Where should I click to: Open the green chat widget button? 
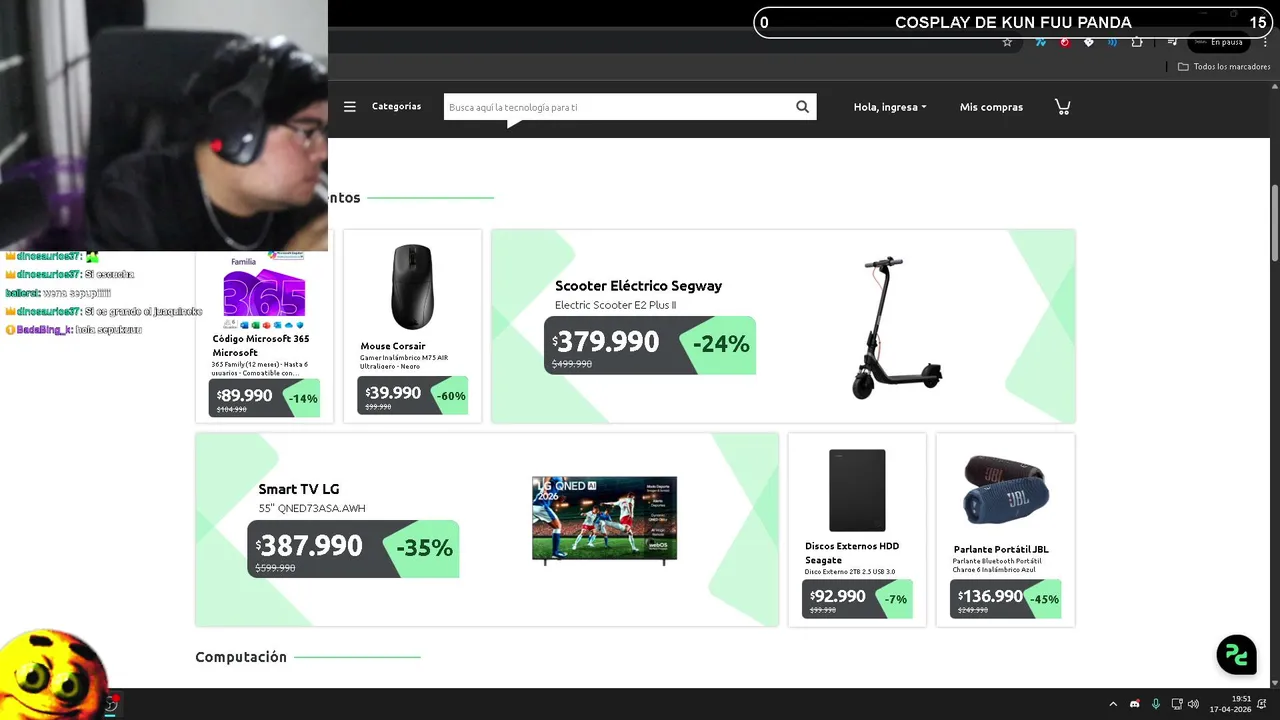(1236, 654)
